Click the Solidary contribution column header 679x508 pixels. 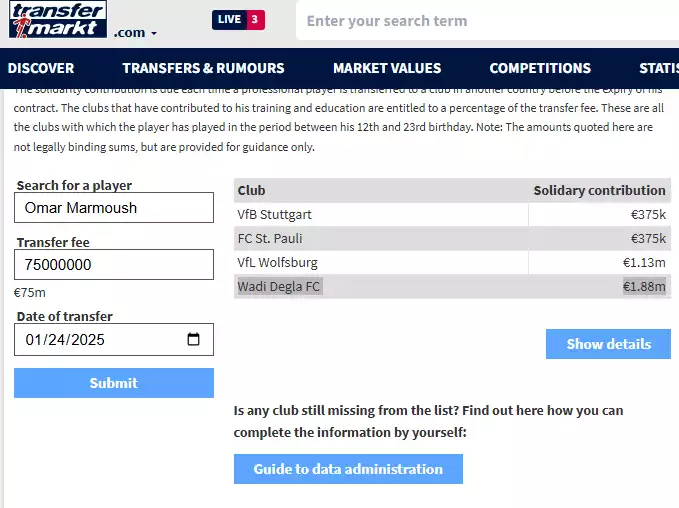click(x=599, y=190)
